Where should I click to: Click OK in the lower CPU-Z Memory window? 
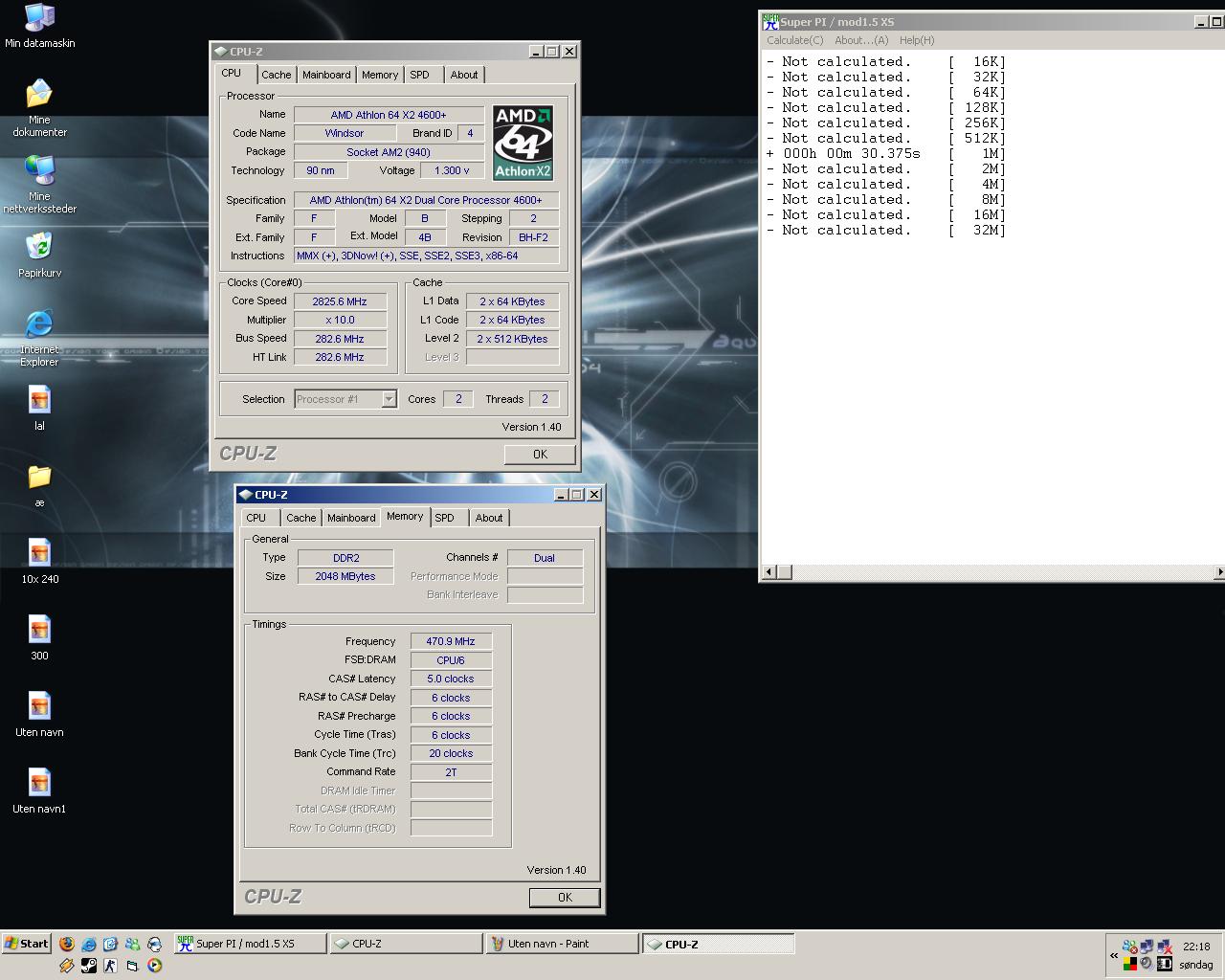(565, 898)
